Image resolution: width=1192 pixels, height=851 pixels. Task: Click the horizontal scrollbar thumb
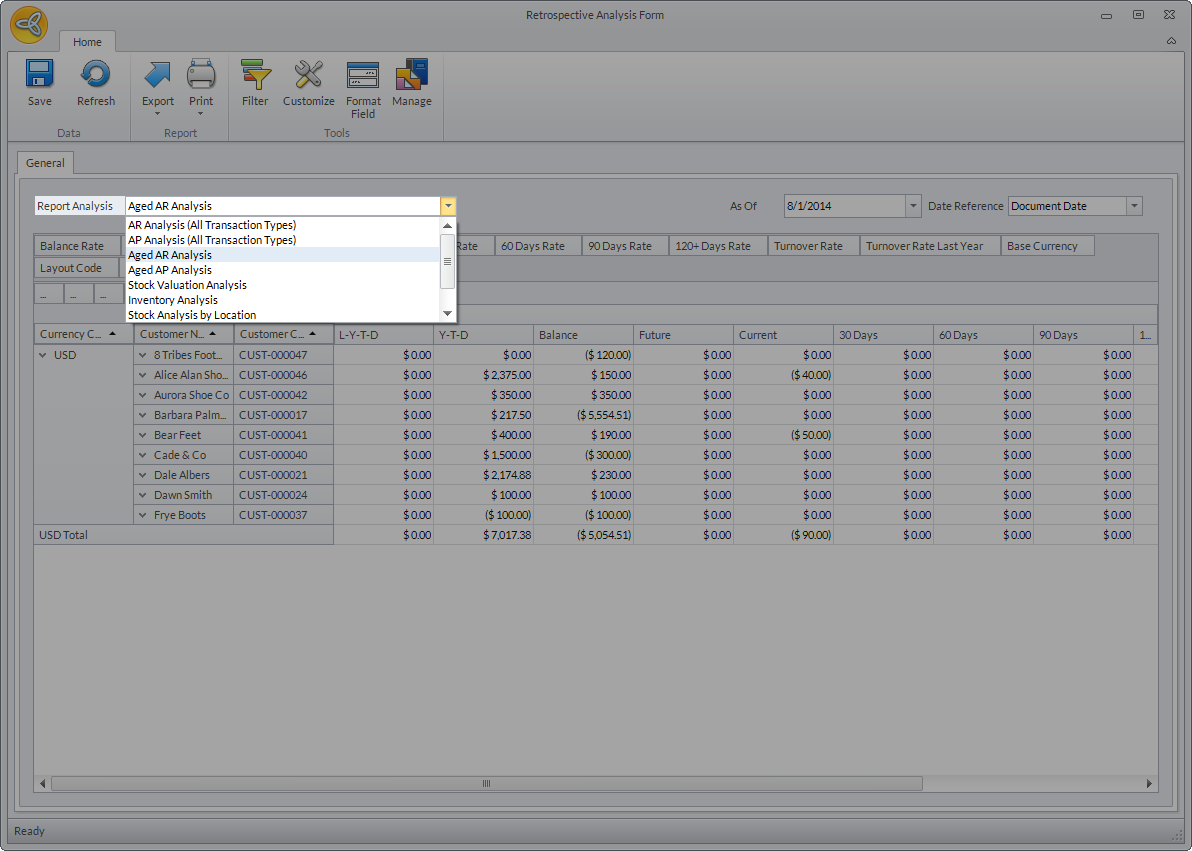(486, 784)
